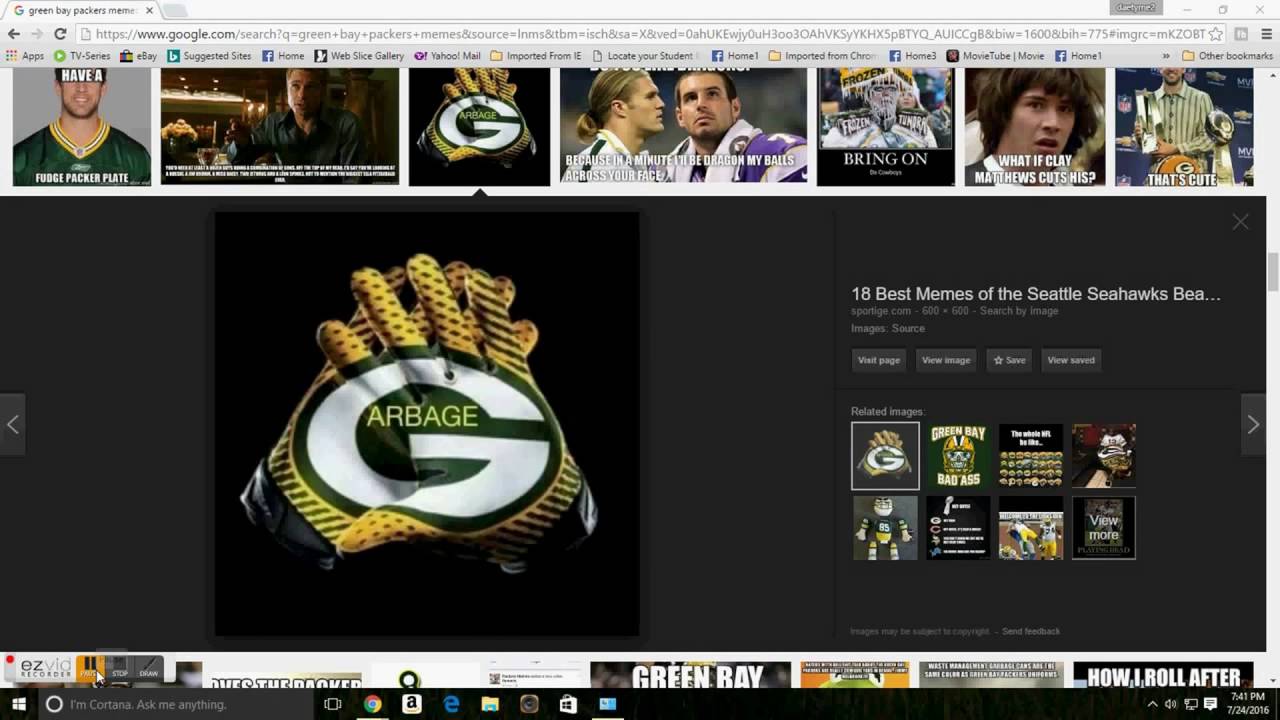Screen dimensions: 1280x720
Task: Open the Apps shortcut in bookmarks bar
Action: (x=25, y=56)
